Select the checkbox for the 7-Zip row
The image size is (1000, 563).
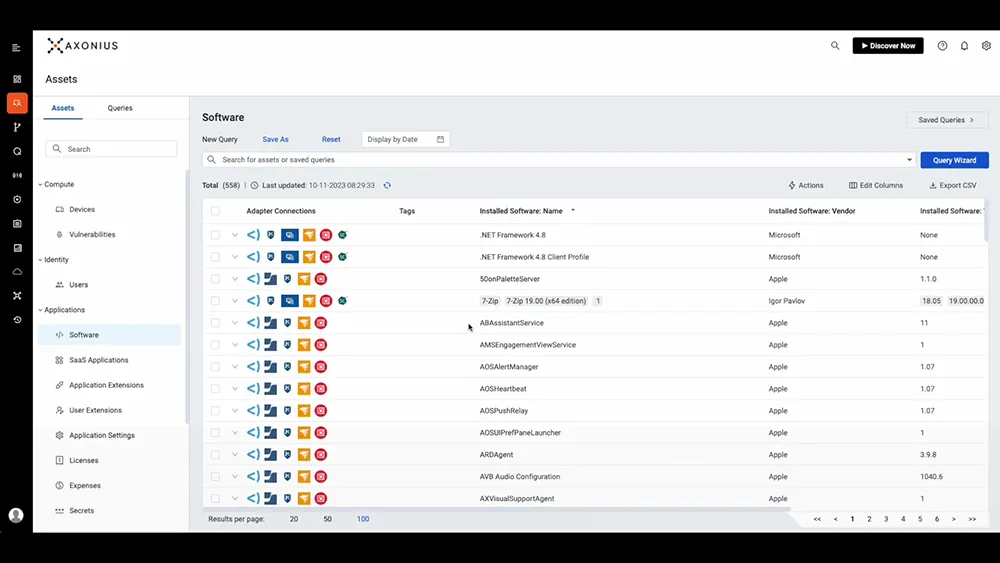coord(215,301)
